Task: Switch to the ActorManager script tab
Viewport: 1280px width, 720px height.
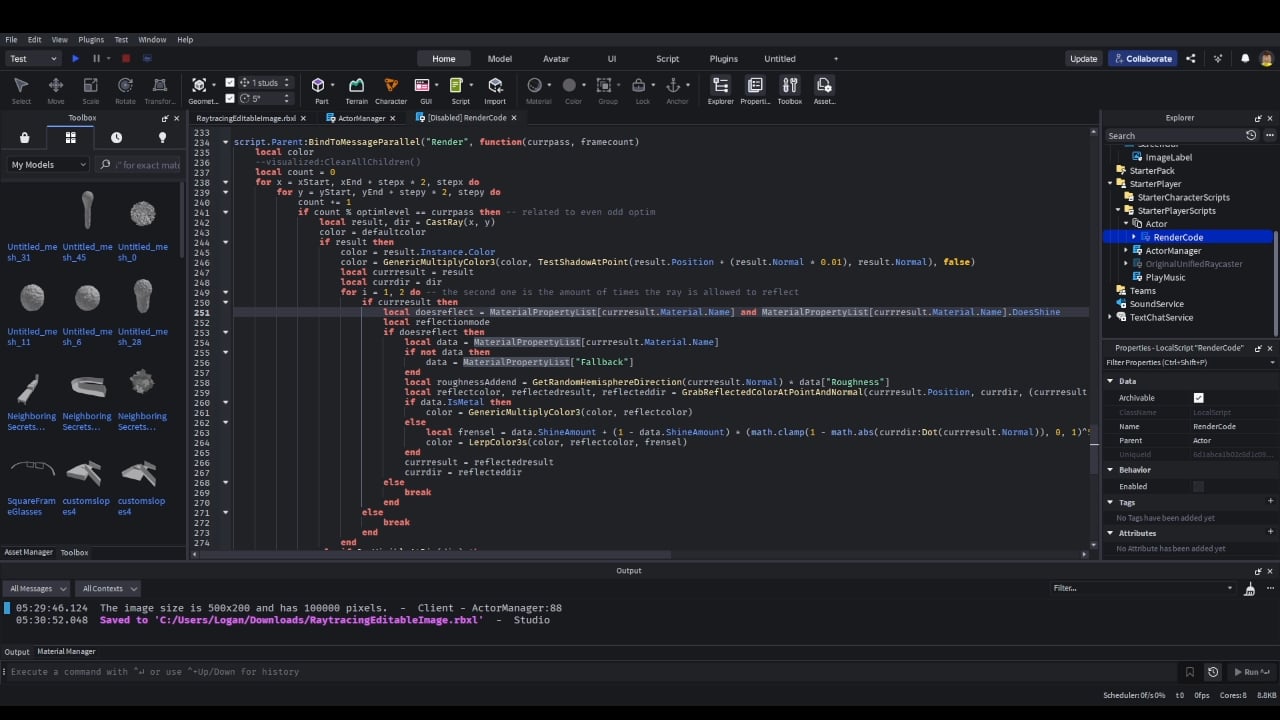Action: pos(361,118)
